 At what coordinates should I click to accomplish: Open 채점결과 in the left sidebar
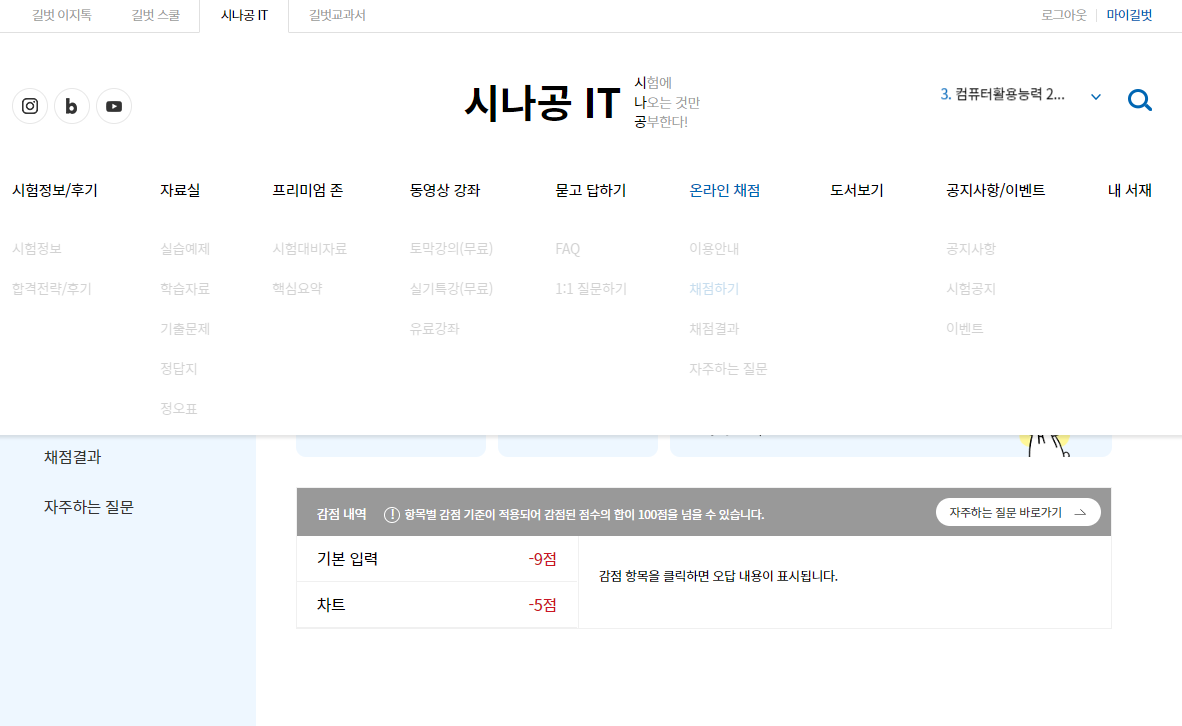(x=72, y=457)
